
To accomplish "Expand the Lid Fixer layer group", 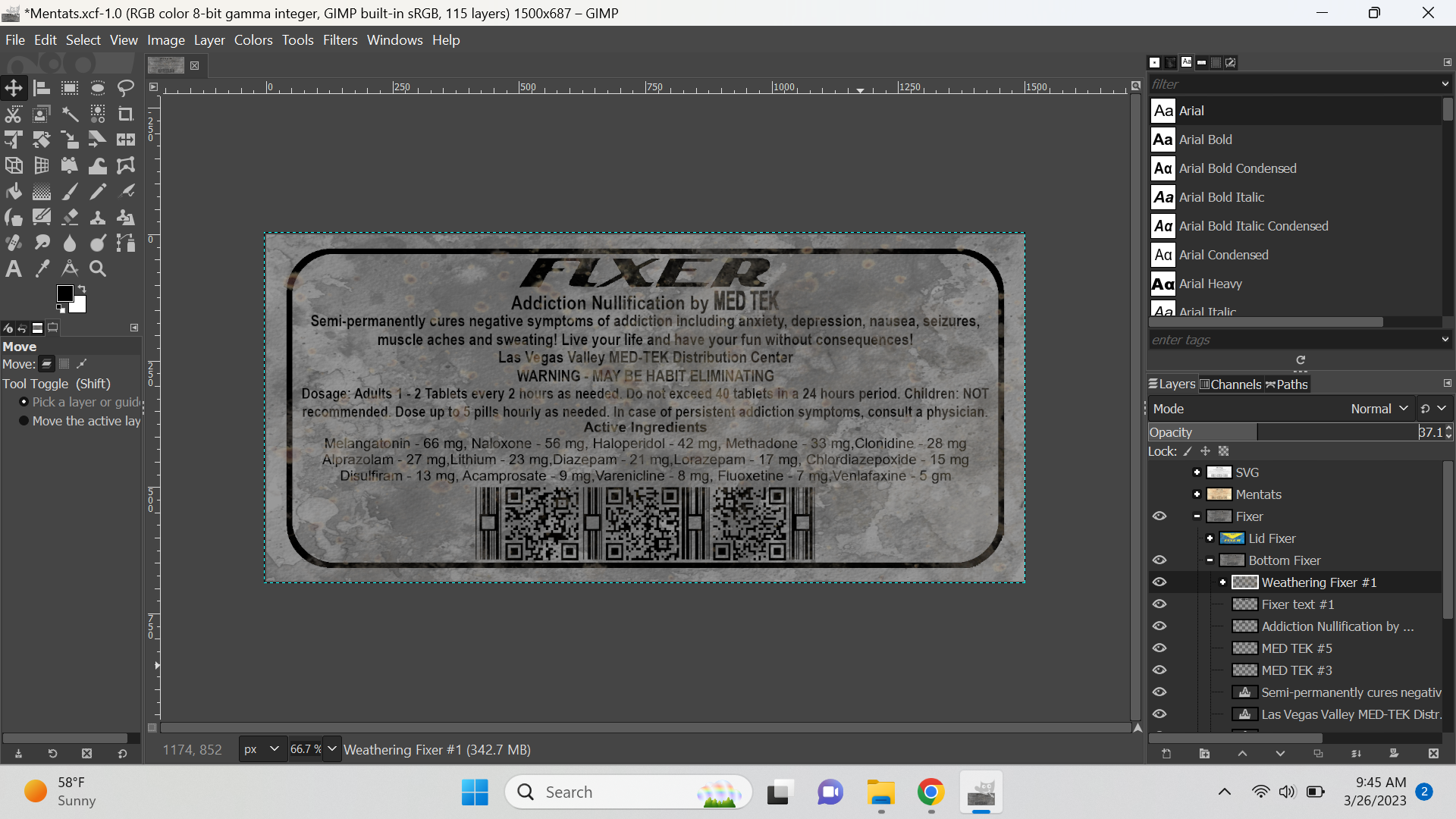I will [x=1210, y=538].
